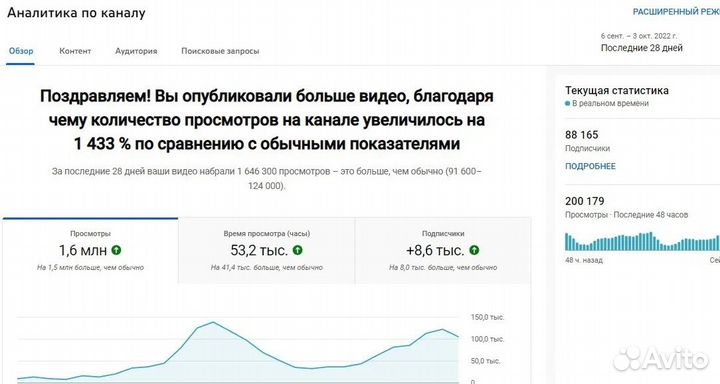
Task: Open the Поисковые запросы tab
Action: [220, 51]
